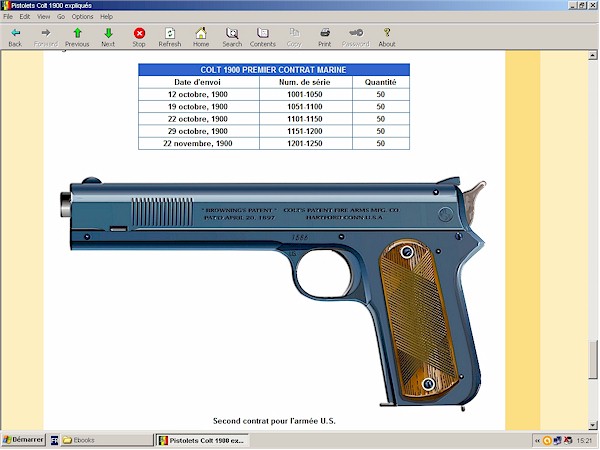Click cell 22 octobre, 1900

(198, 119)
